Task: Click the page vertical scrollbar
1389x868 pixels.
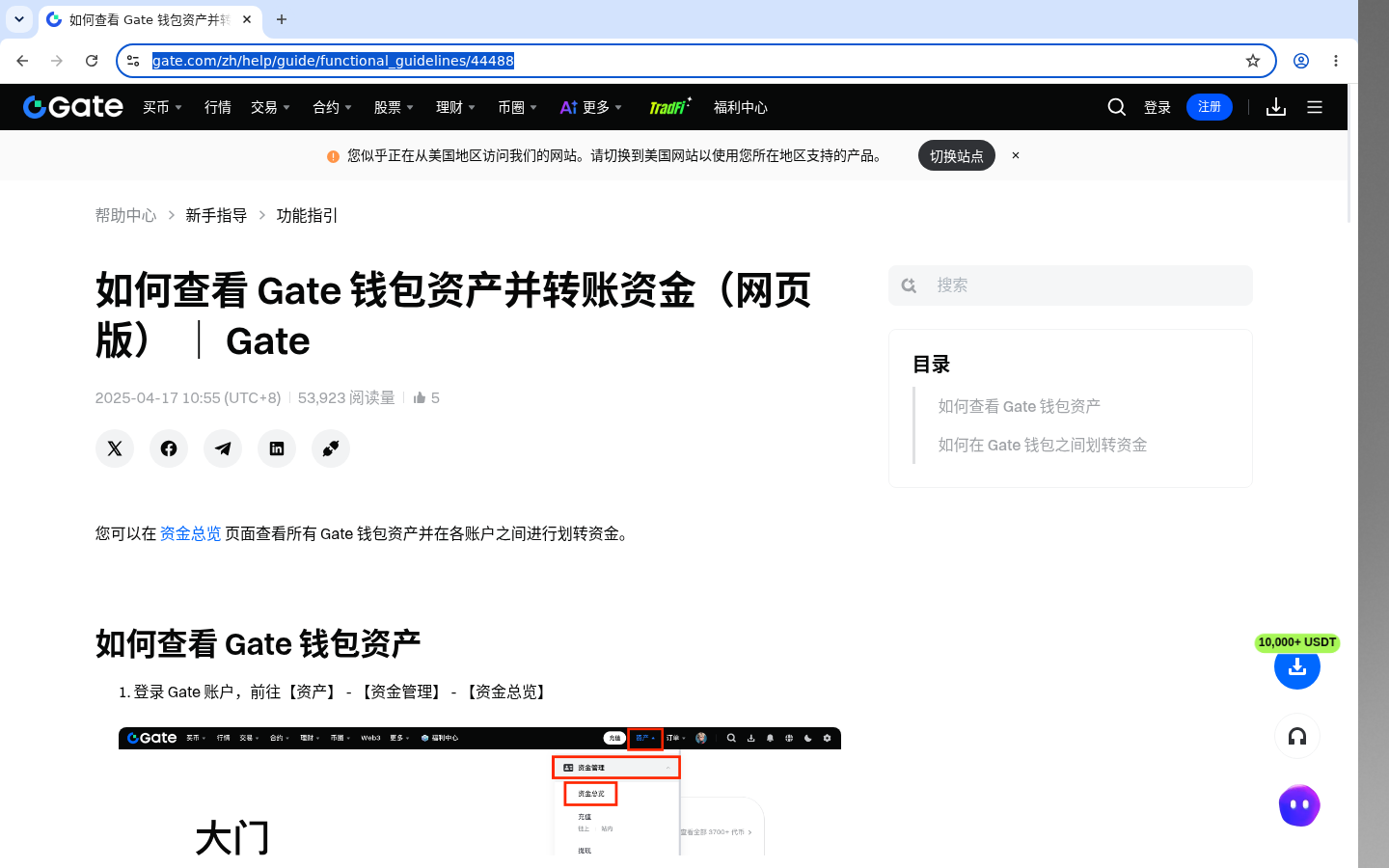Action: pyautogui.click(x=1349, y=154)
